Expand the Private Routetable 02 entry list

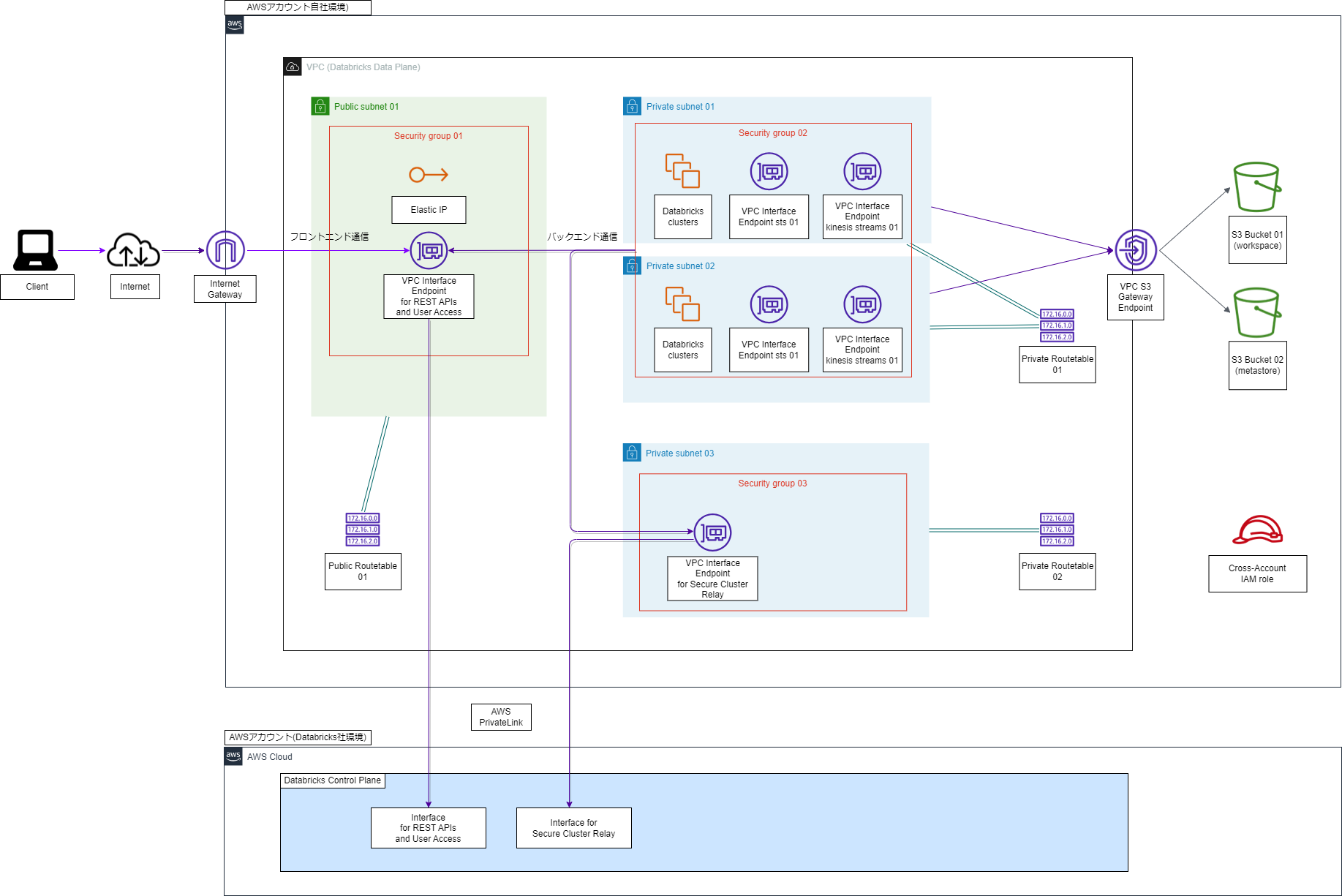pos(1056,530)
